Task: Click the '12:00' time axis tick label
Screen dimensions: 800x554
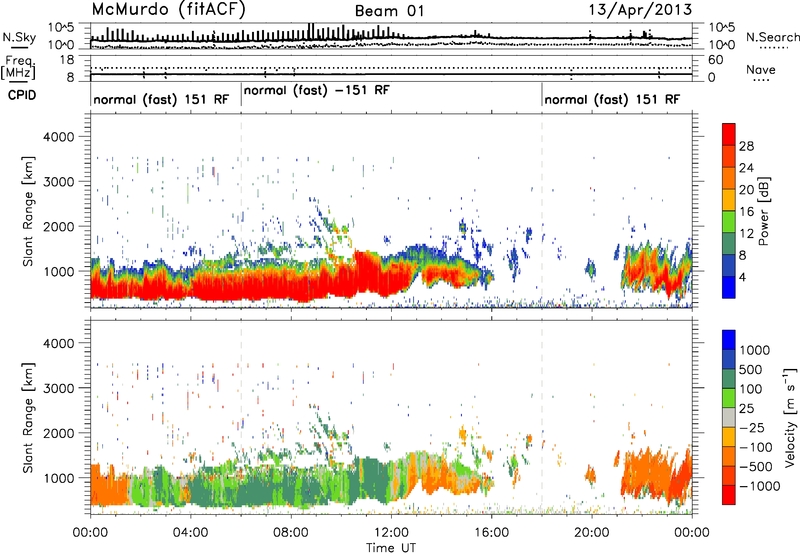Action: coord(391,533)
